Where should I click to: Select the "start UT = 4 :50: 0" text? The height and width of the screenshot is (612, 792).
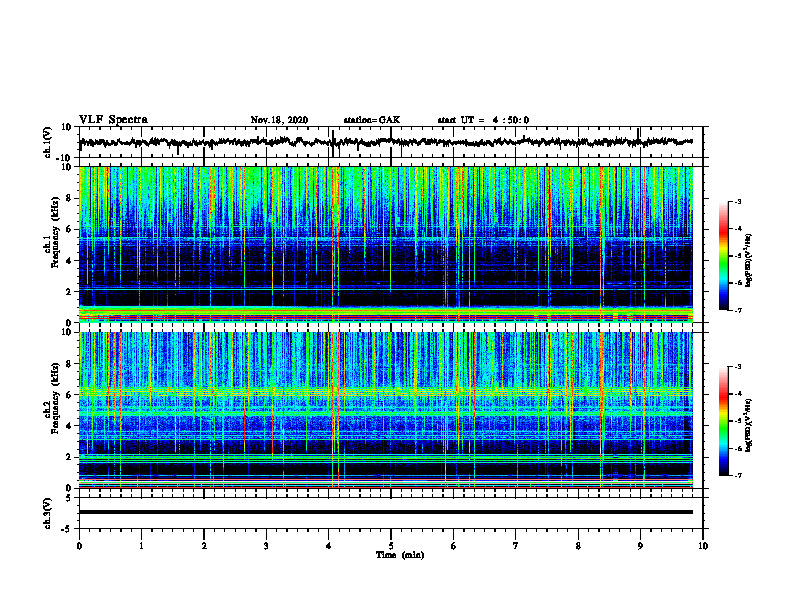pyautogui.click(x=483, y=120)
